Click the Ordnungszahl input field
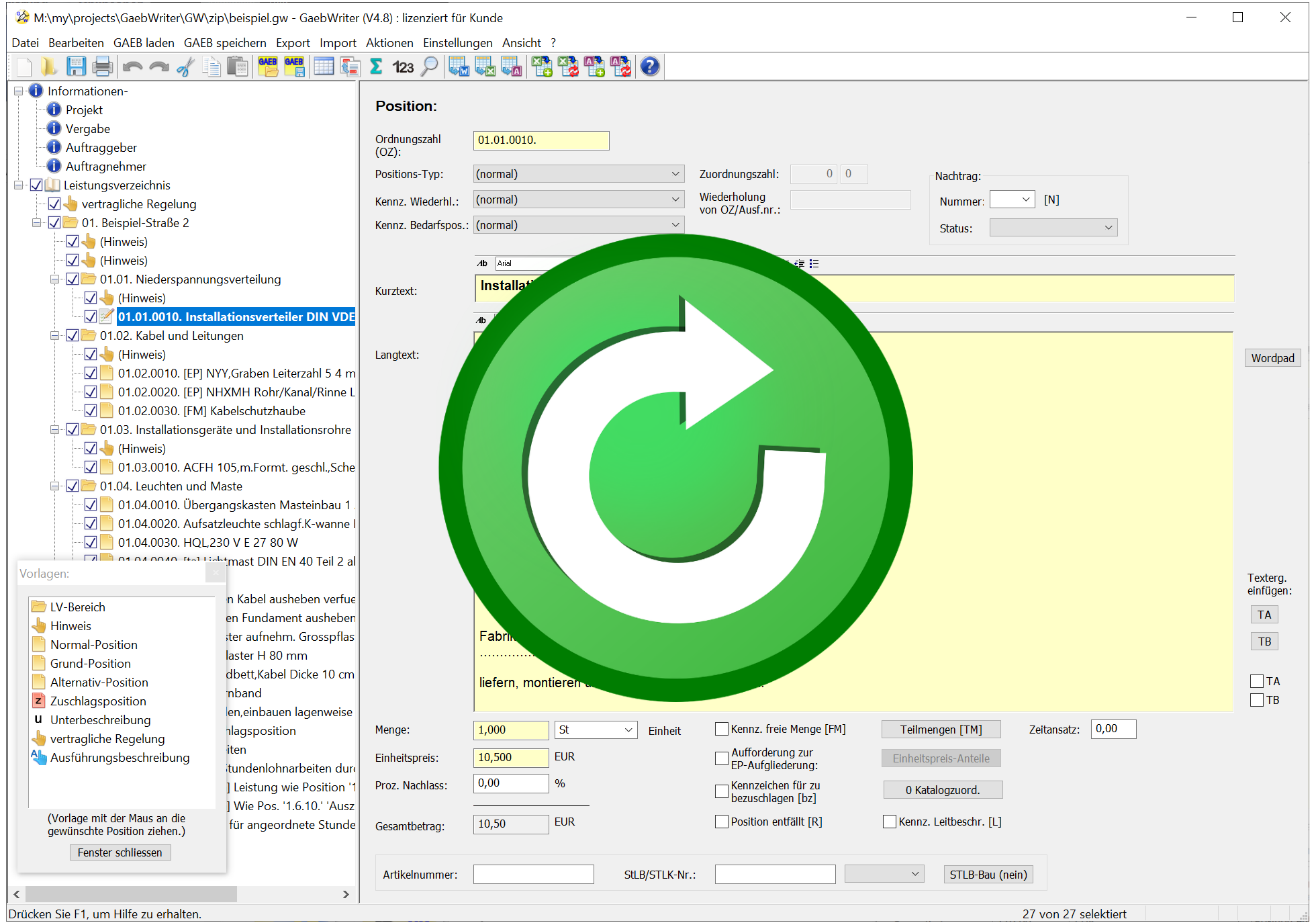Screen dimensions: 1316x923 coord(541,140)
